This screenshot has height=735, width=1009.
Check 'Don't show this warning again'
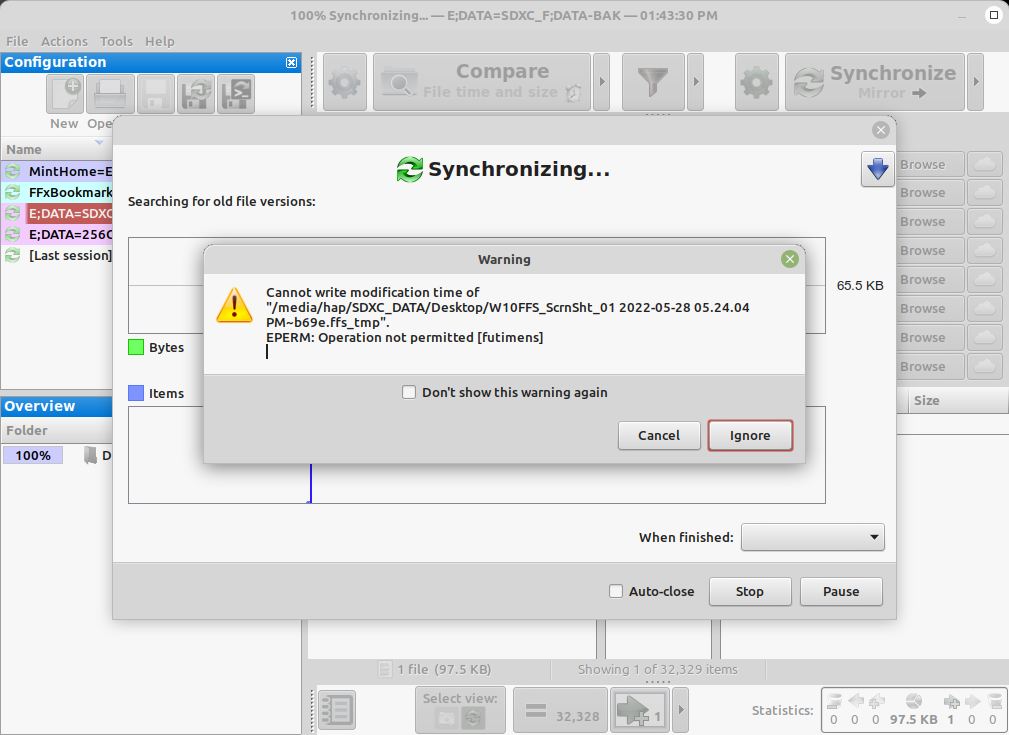pyautogui.click(x=409, y=392)
